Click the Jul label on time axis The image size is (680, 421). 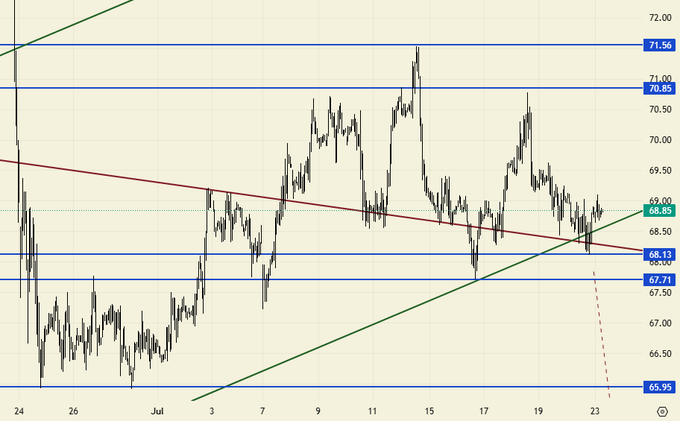(x=156, y=410)
